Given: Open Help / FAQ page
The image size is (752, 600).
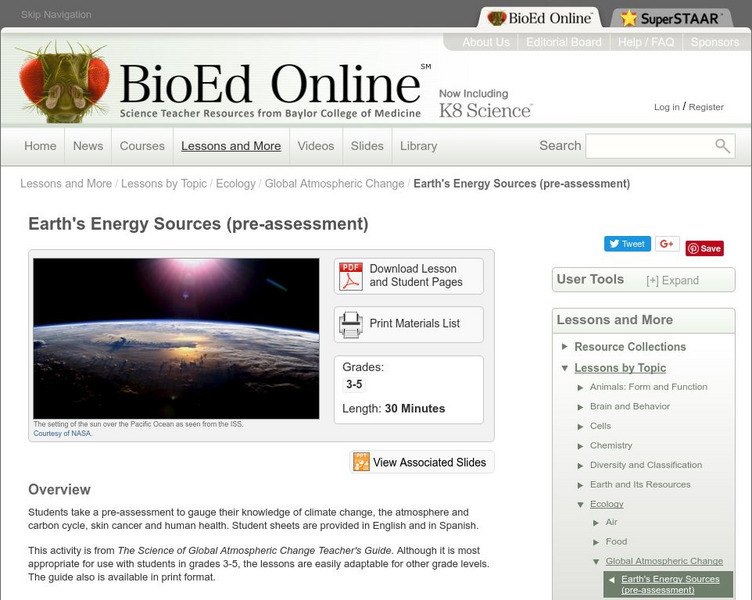Looking at the screenshot, I should [646, 42].
